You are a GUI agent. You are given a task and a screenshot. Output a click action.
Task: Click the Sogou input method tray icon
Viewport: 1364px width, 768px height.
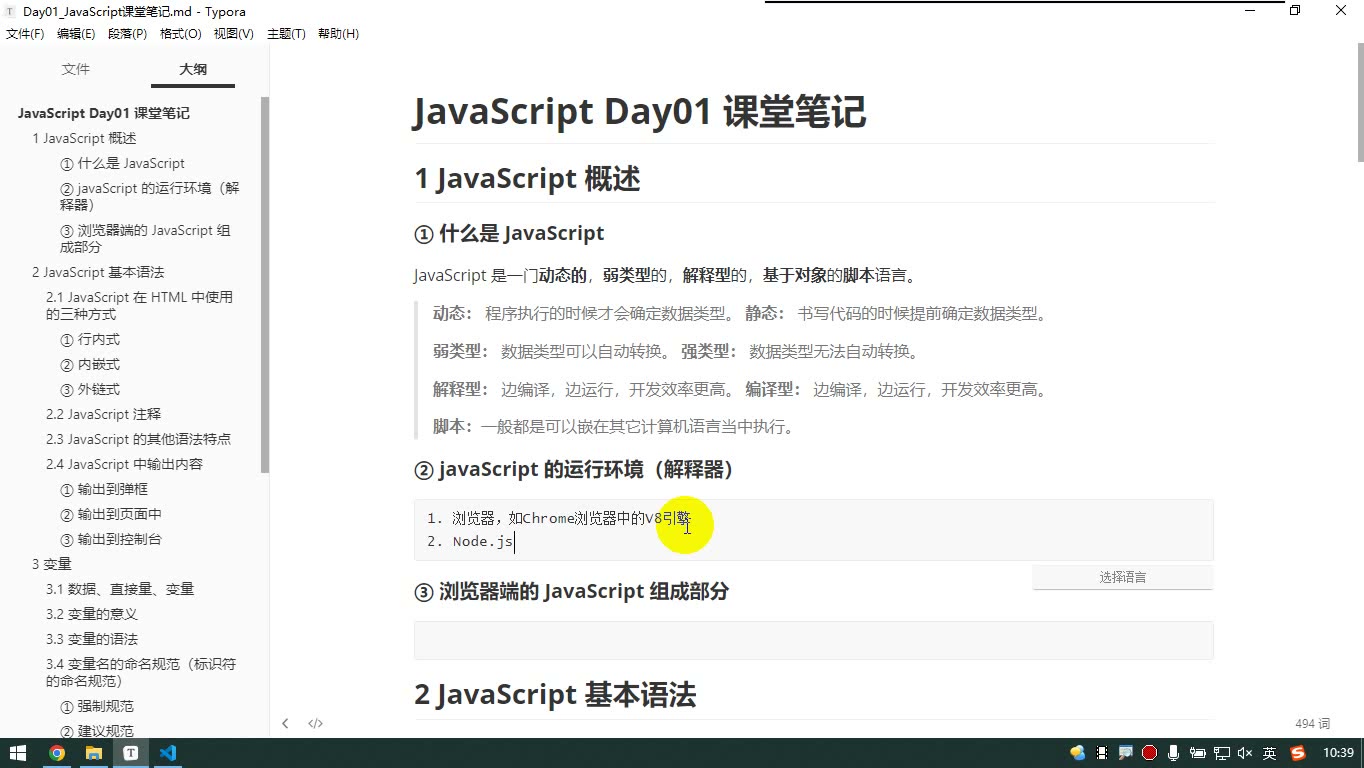(x=1298, y=753)
